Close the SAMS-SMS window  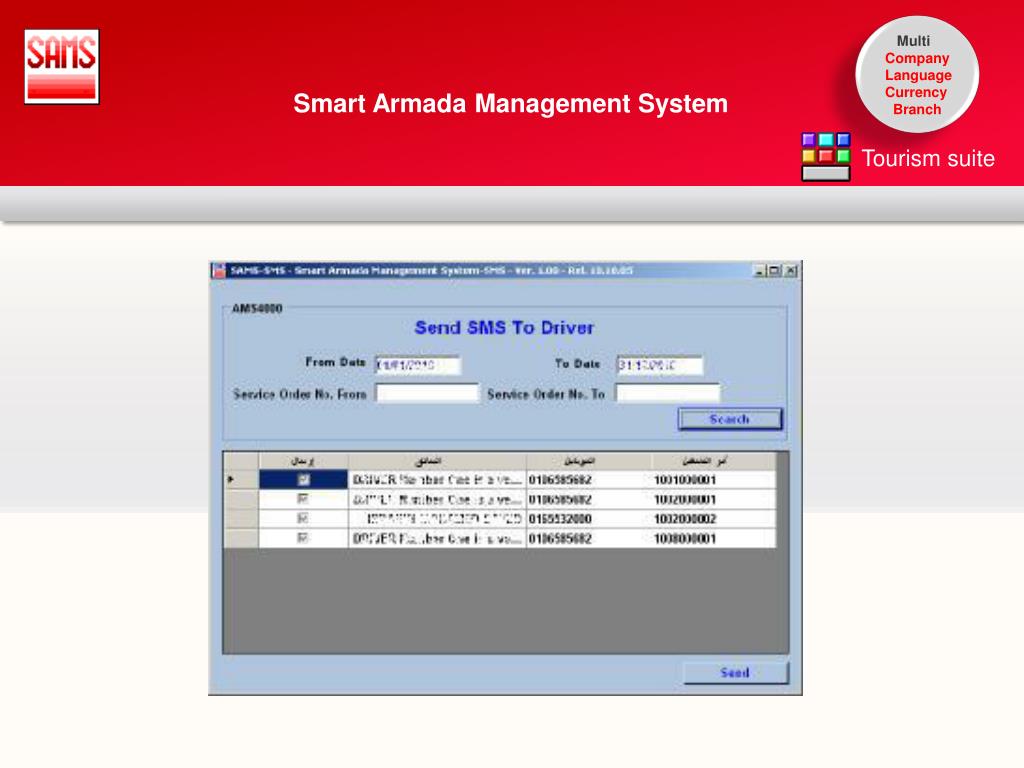click(x=791, y=270)
